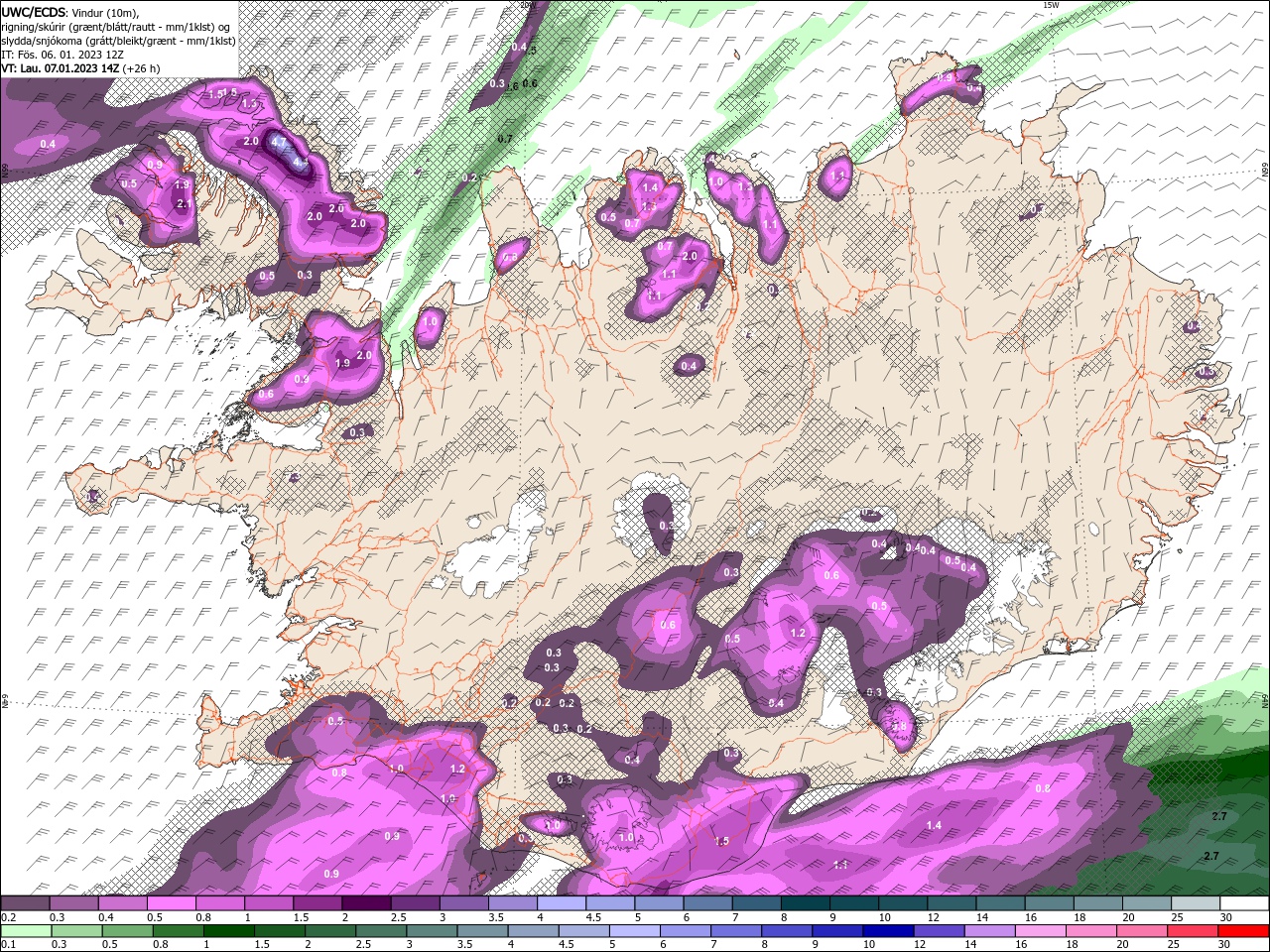Pick the lower legend swatch starting at 0.5

127,931
